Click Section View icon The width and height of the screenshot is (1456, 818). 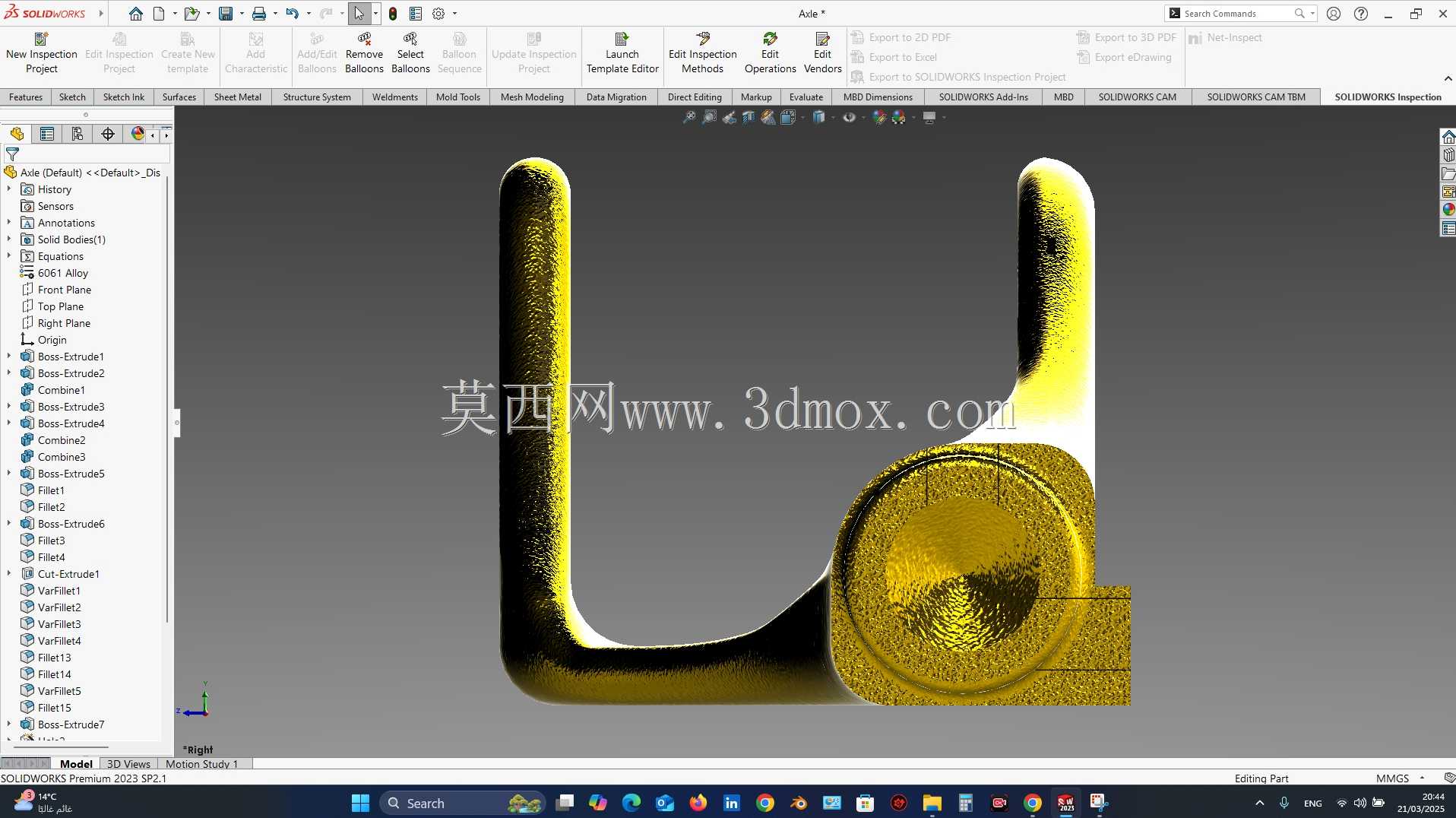coord(749,117)
